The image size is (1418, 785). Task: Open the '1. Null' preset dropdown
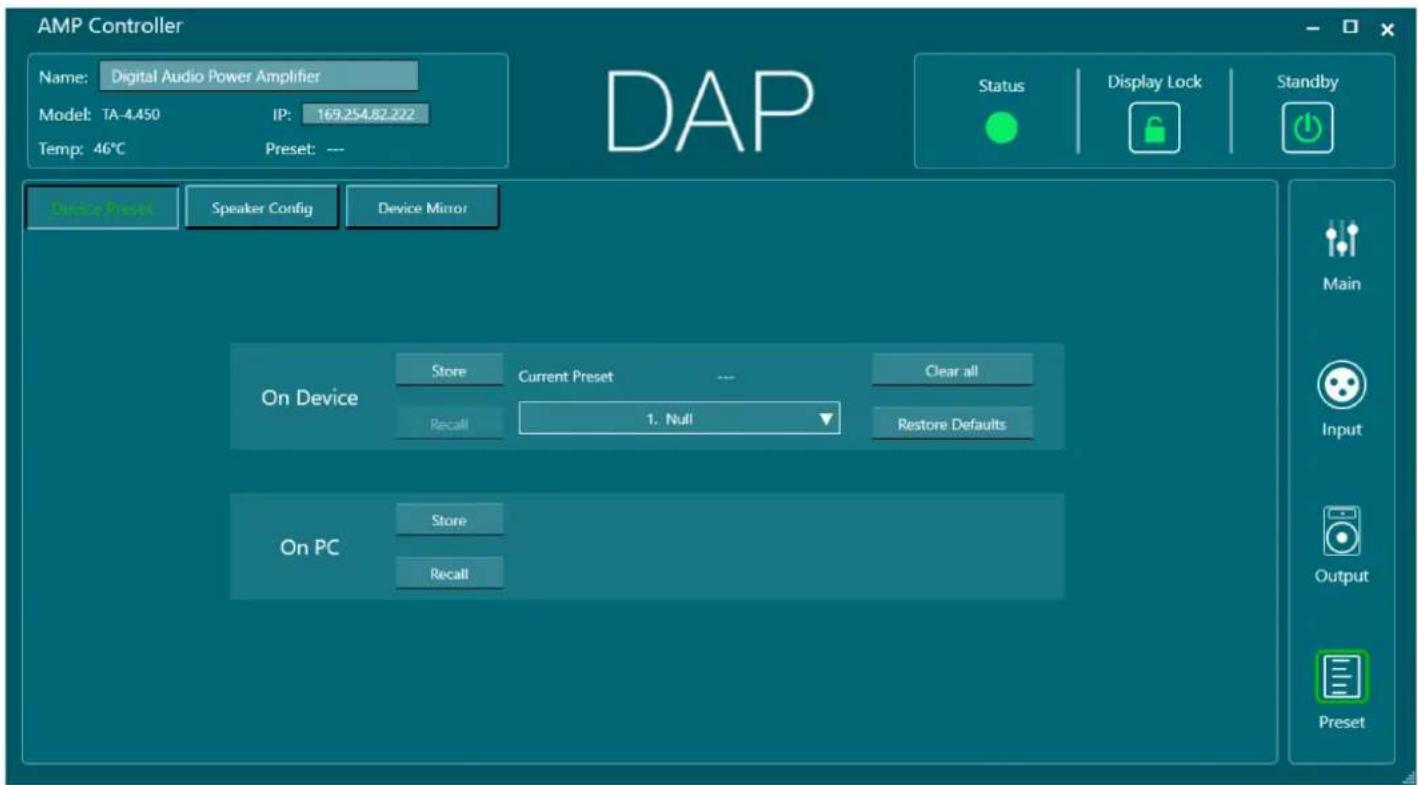679,420
